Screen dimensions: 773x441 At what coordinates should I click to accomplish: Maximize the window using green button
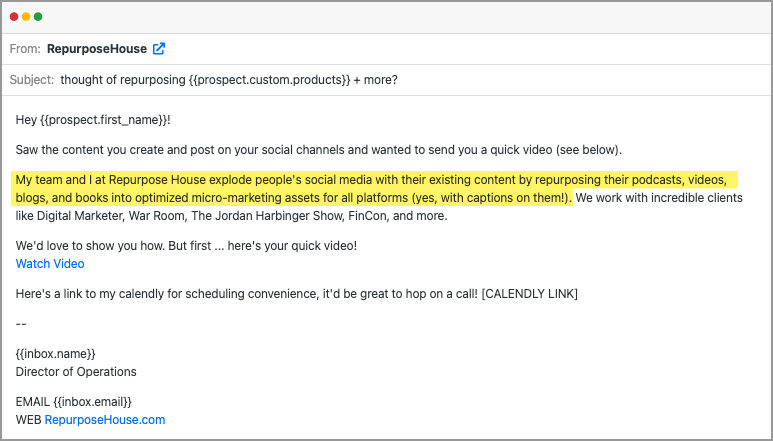(x=38, y=17)
